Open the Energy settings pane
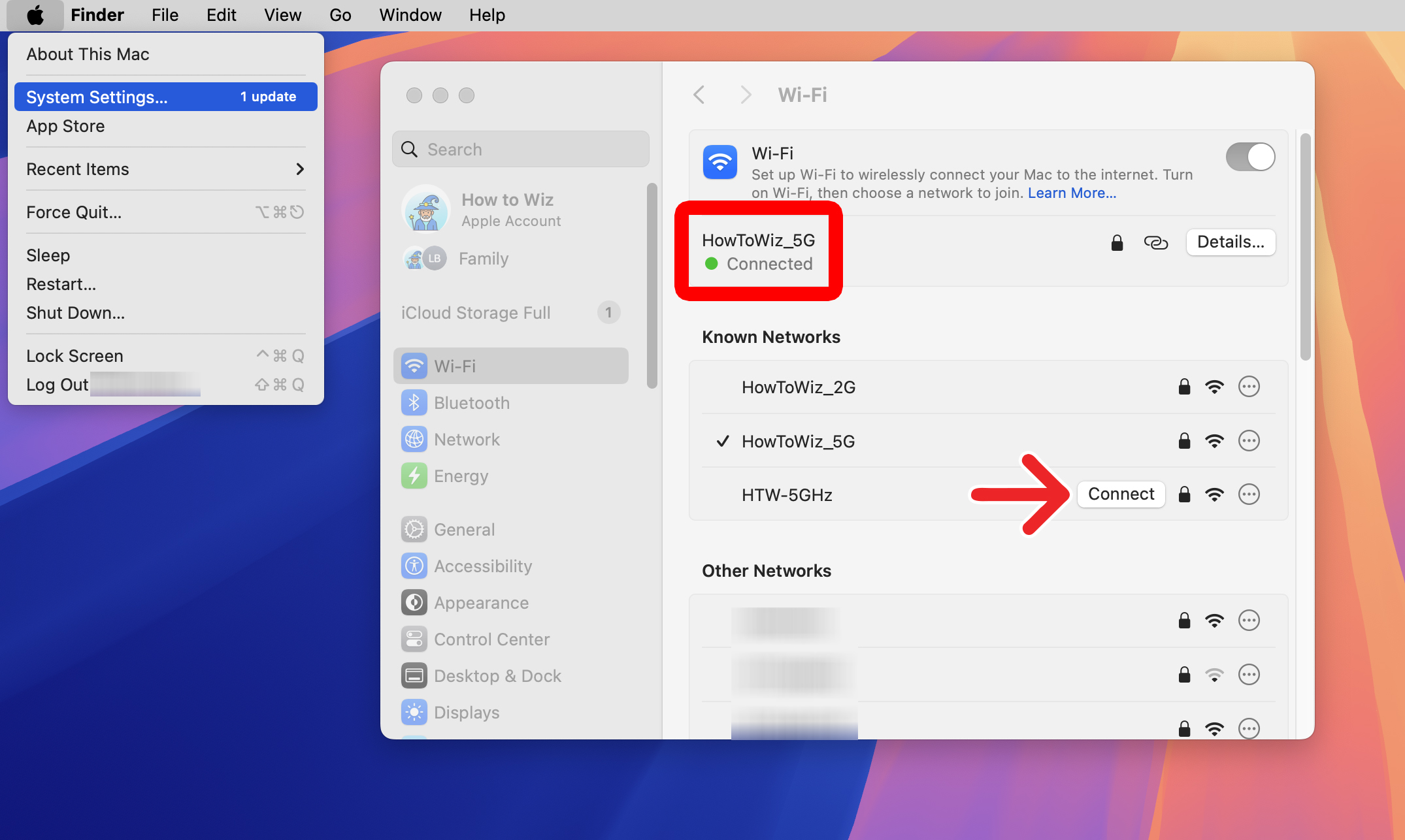The width and height of the screenshot is (1405, 840). point(461,476)
